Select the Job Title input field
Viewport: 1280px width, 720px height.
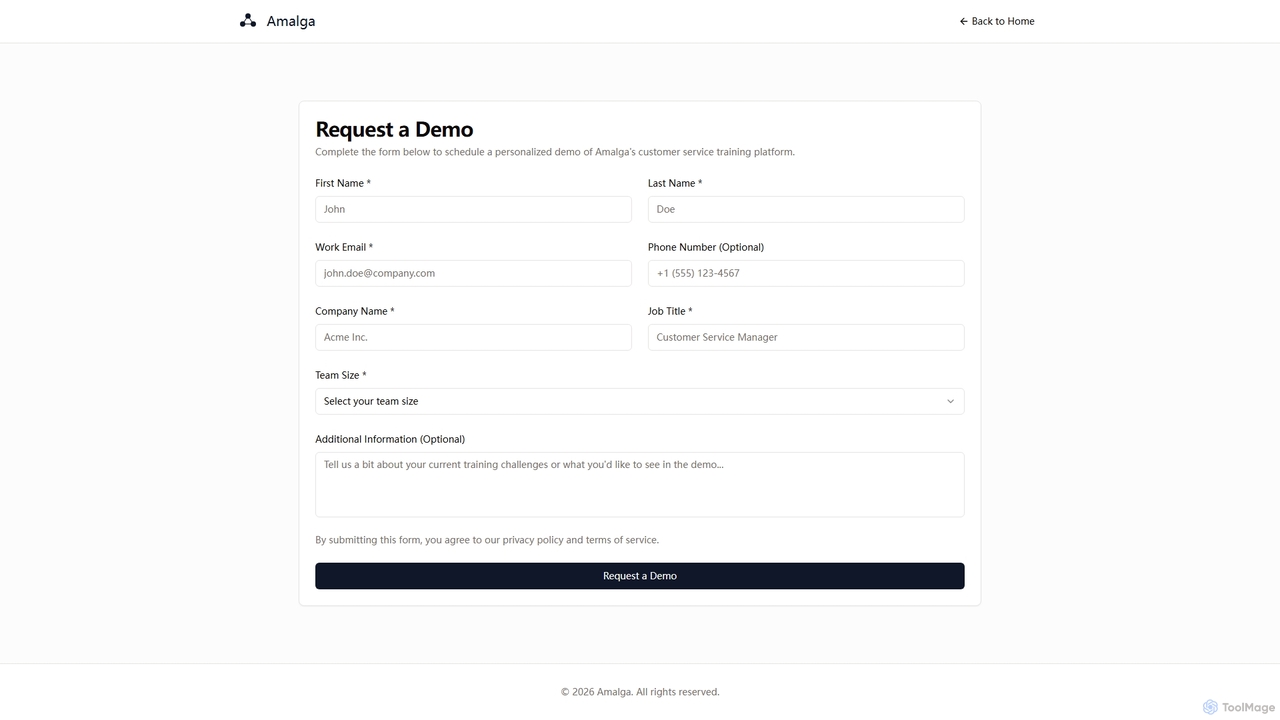pyautogui.click(x=806, y=337)
